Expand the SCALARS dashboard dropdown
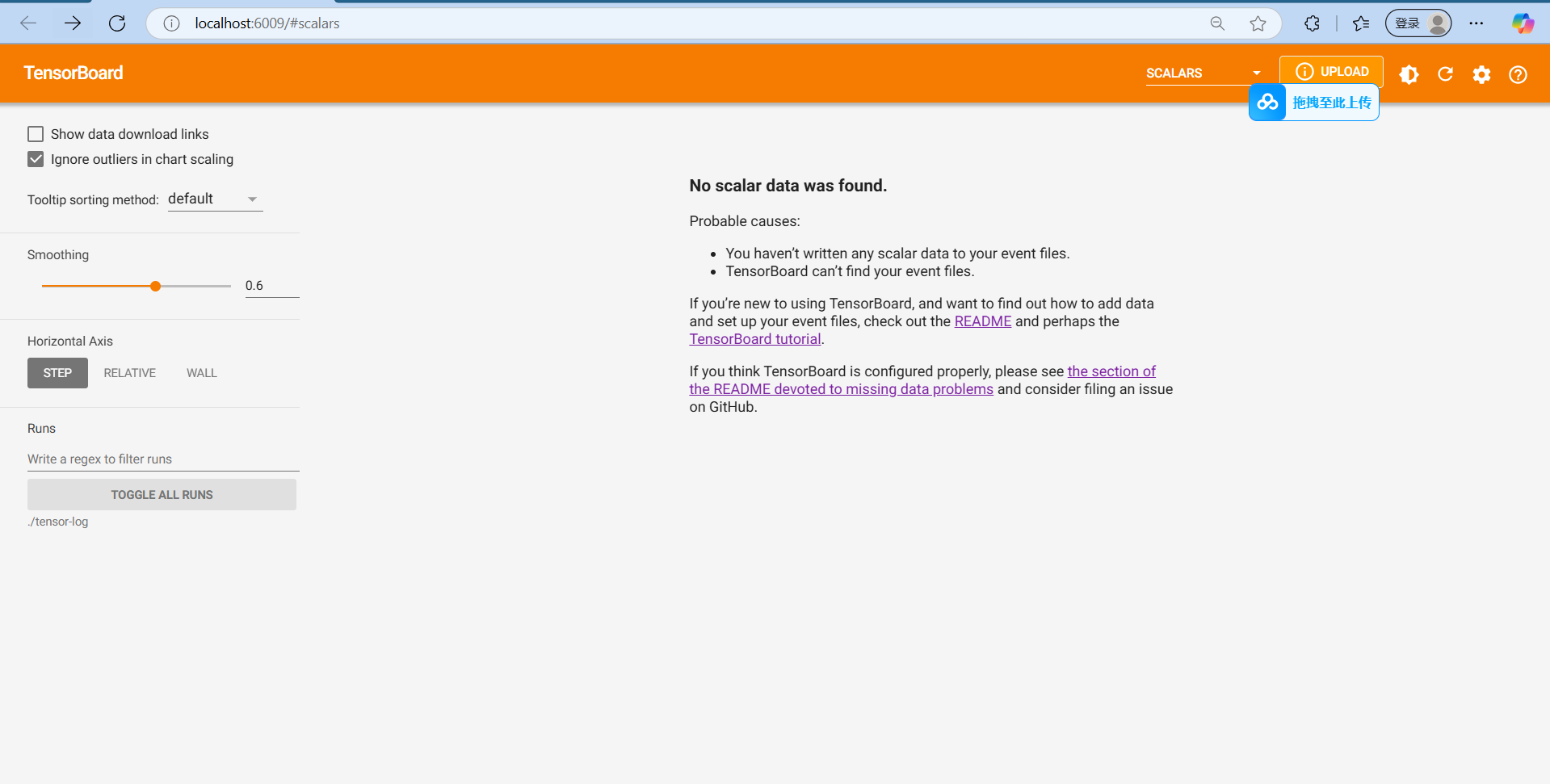Viewport: 1550px width, 784px height. (1203, 73)
